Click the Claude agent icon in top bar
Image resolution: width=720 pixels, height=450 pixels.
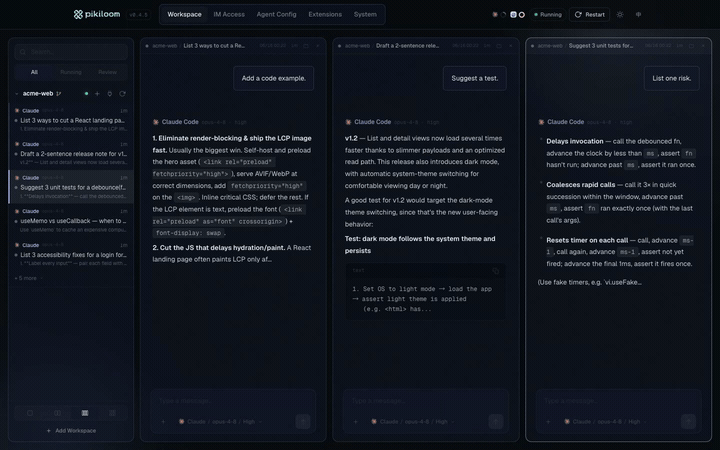click(495, 15)
